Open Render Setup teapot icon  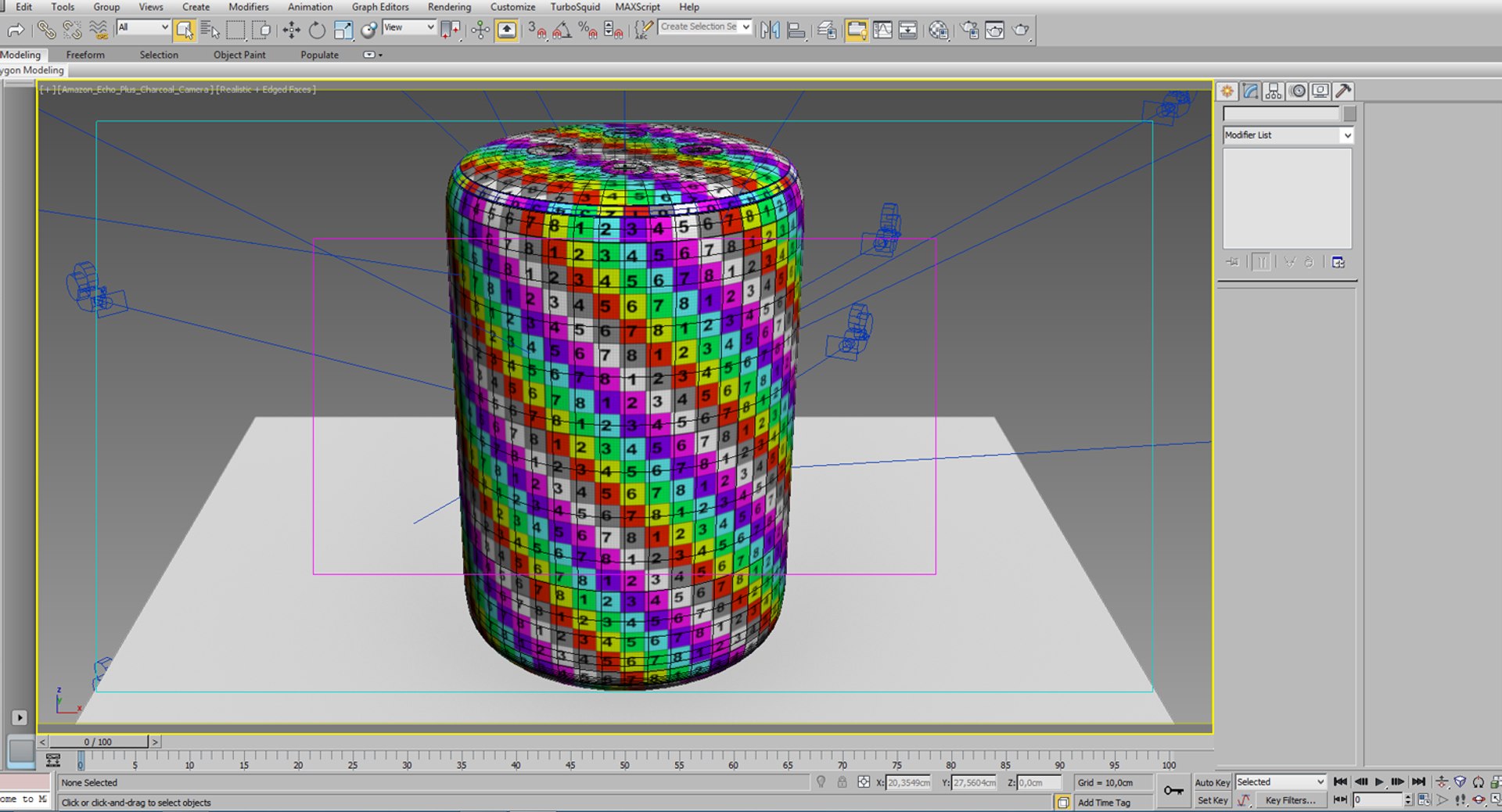970,30
